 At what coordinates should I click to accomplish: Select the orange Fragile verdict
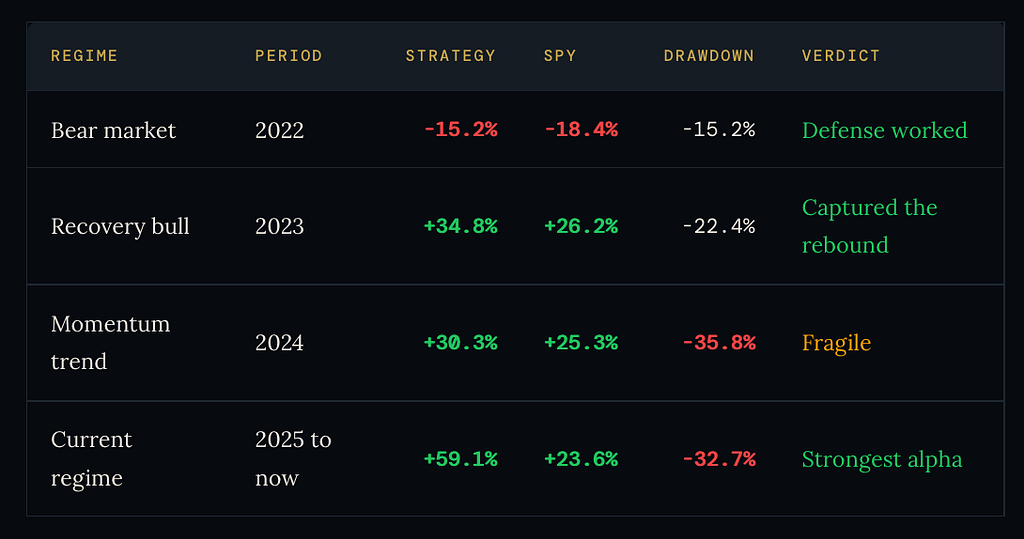tap(837, 343)
